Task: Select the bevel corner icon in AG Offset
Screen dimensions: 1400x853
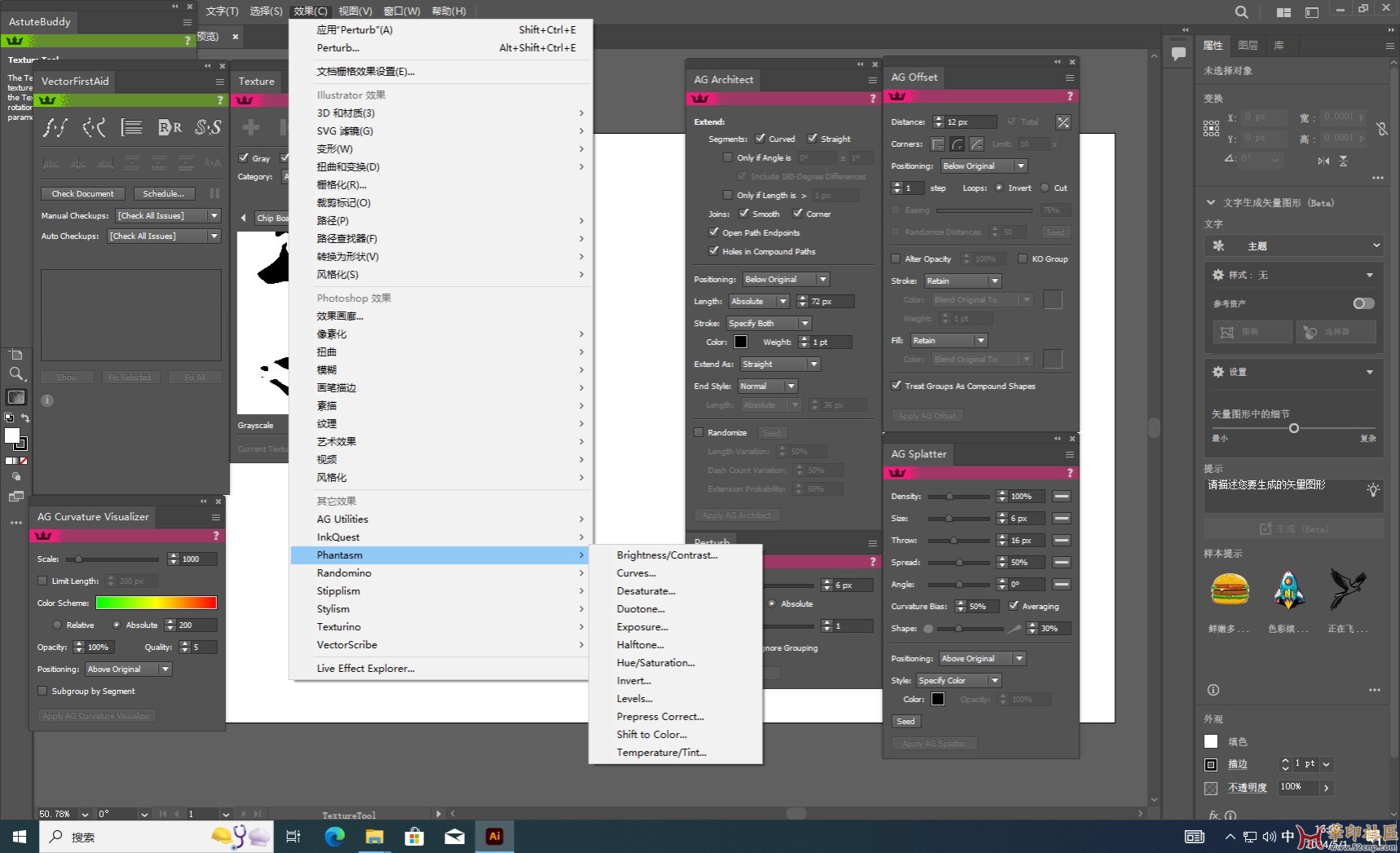Action: [x=976, y=144]
